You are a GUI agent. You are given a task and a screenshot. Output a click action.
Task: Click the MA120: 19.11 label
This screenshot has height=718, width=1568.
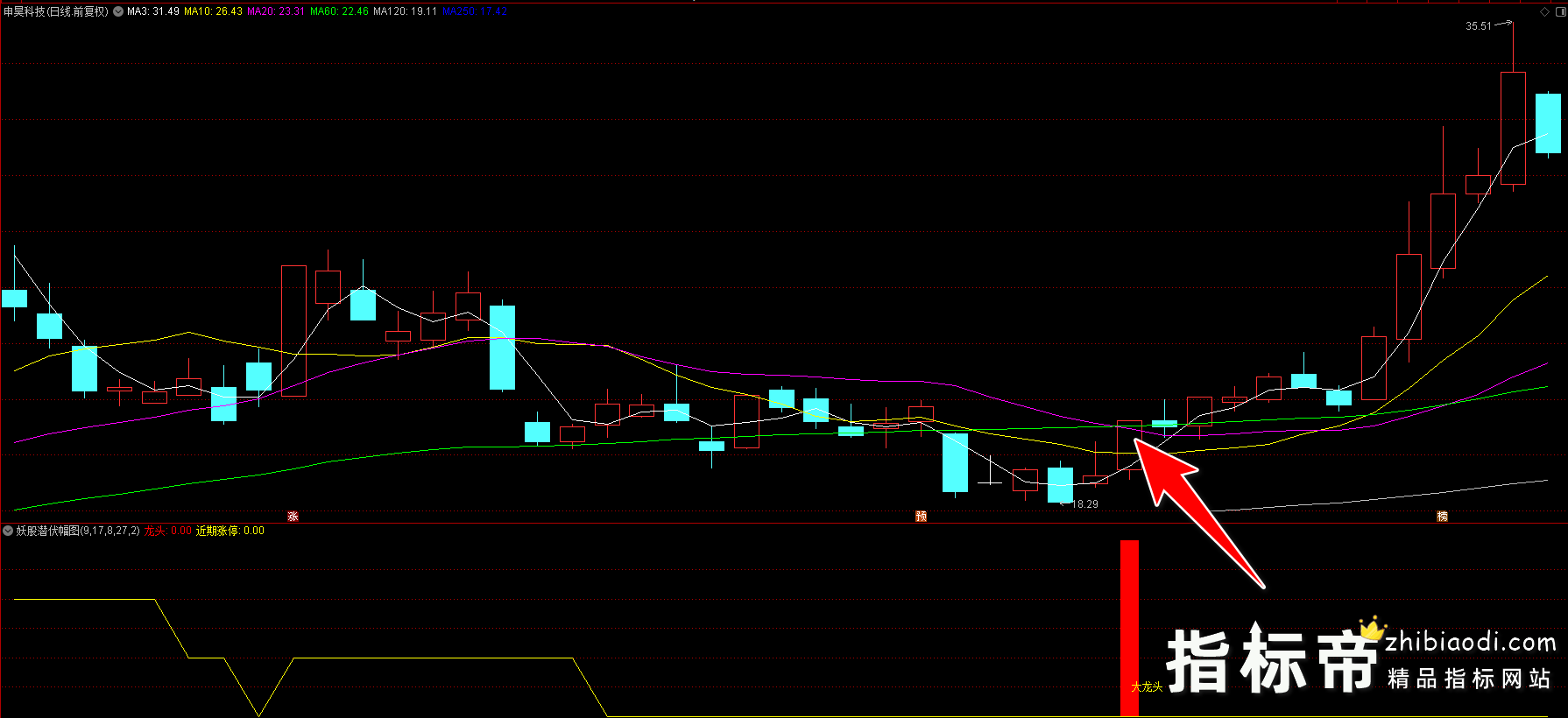405,11
